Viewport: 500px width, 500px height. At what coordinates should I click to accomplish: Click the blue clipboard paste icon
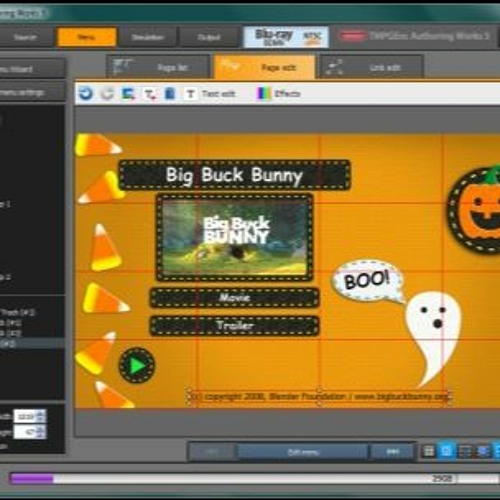170,94
